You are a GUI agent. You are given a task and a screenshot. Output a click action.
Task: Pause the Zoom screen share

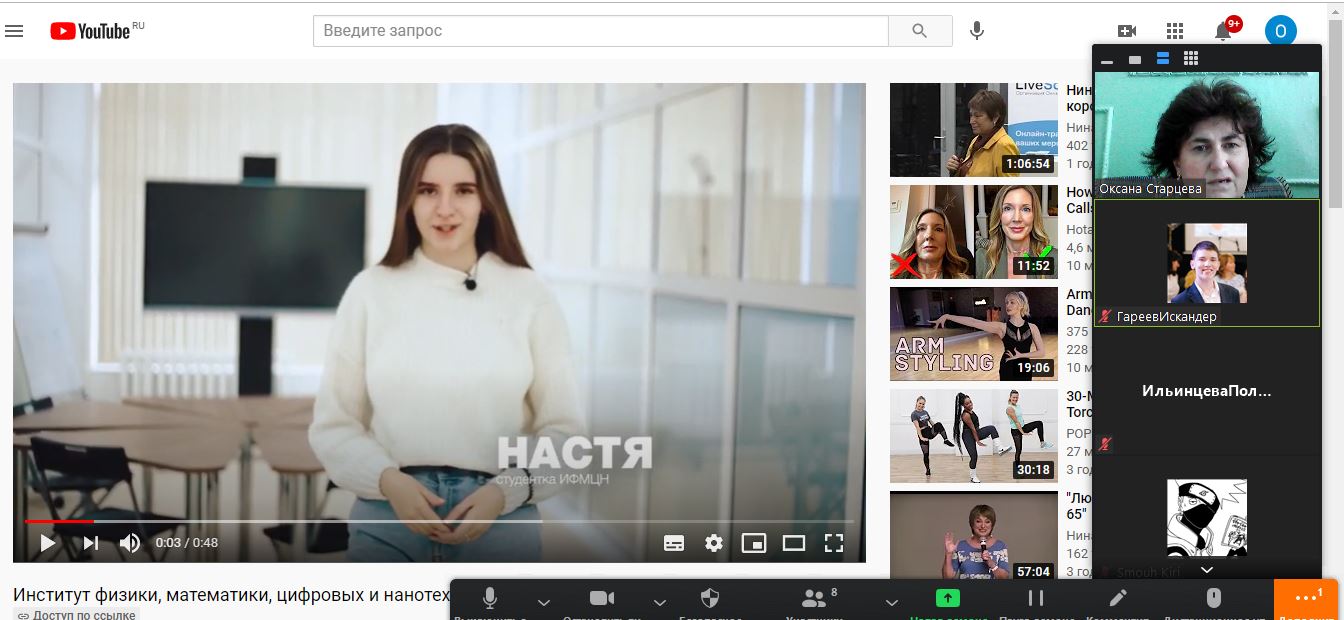tap(1036, 598)
